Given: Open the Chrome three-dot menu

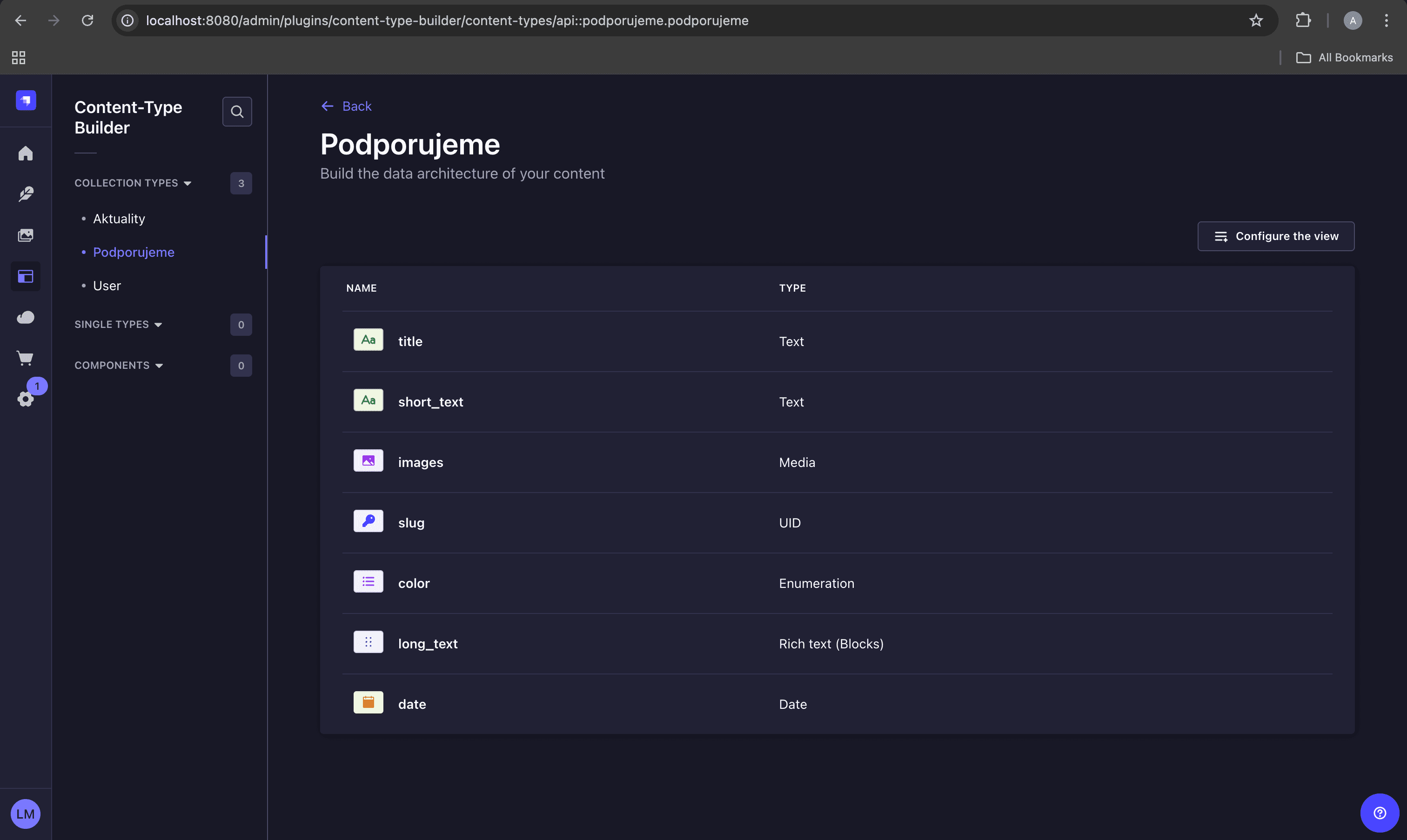Looking at the screenshot, I should (1386, 20).
